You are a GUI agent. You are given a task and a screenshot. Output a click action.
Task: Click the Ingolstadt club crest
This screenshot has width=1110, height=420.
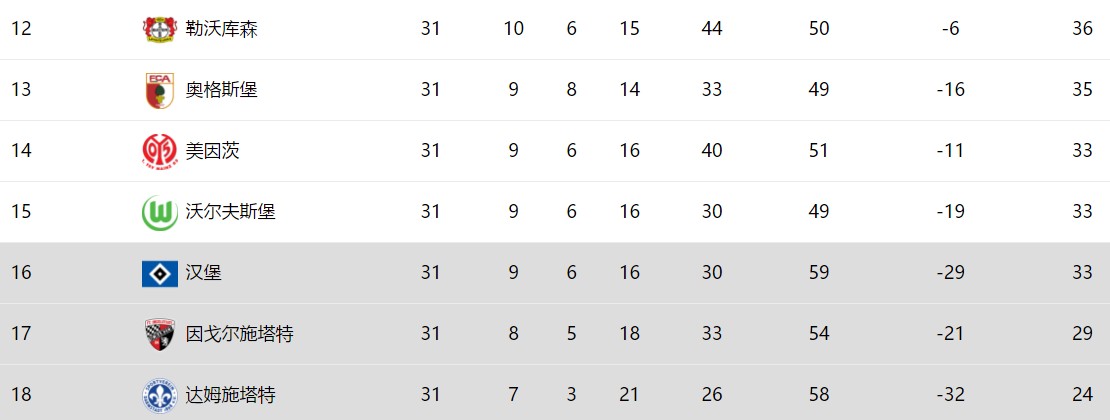160,334
